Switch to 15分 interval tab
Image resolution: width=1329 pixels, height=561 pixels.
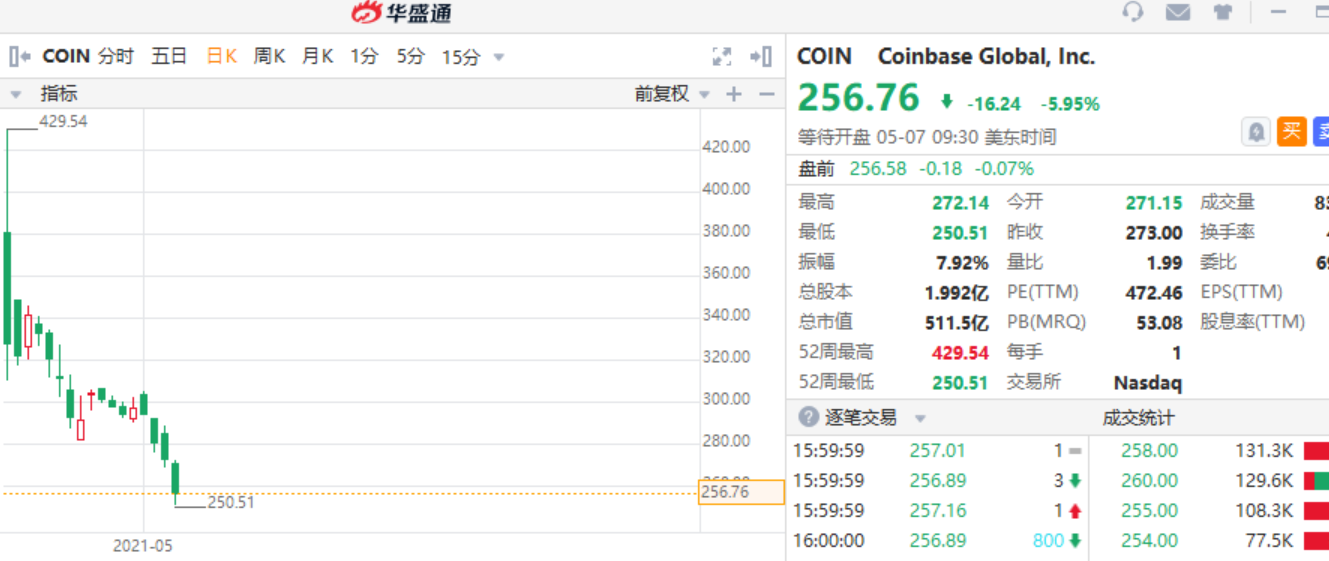click(460, 57)
